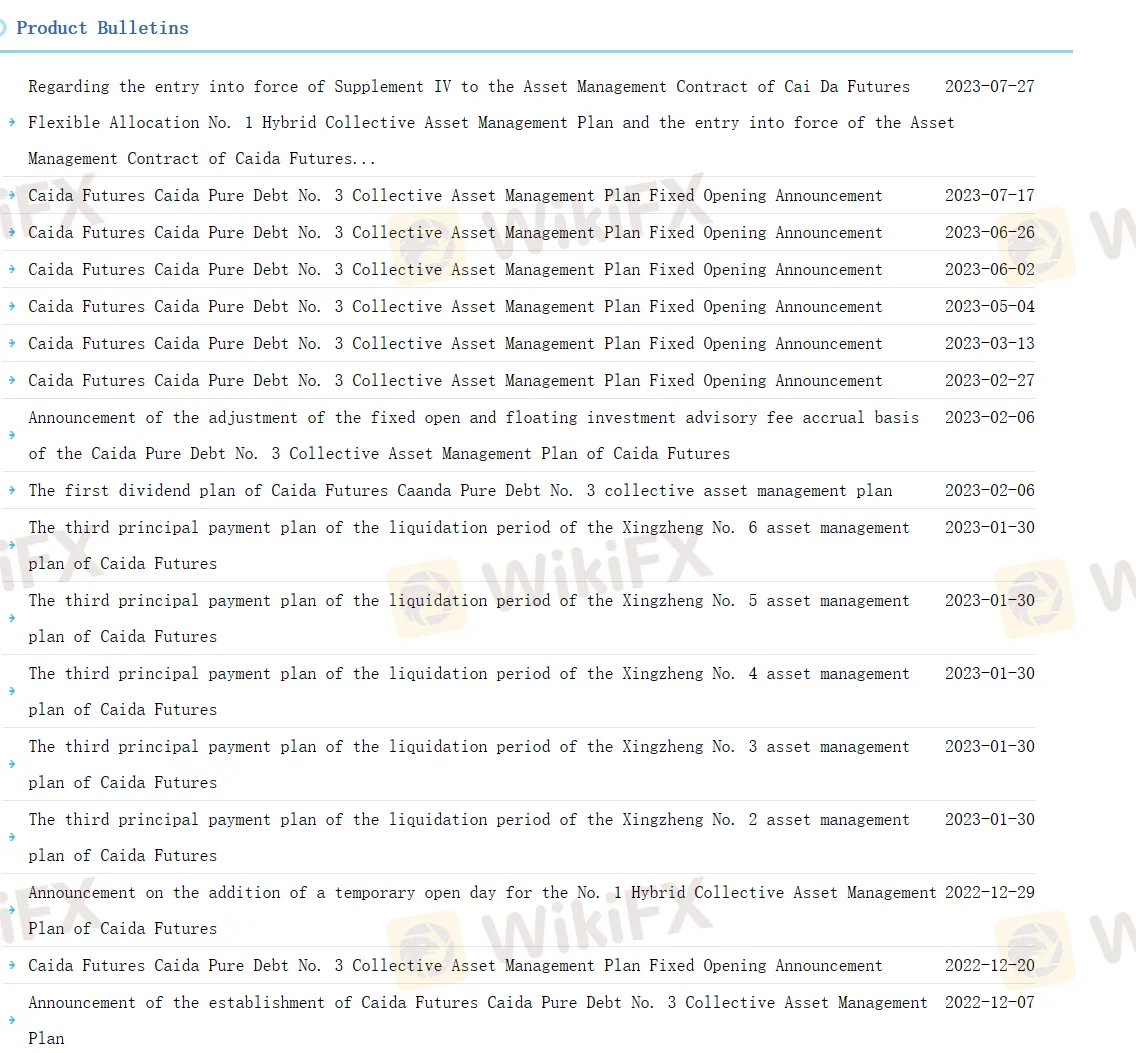Click the arrow bullet beside Xingzheng No. 6 plan
Image resolution: width=1136 pixels, height=1053 pixels.
(12, 545)
